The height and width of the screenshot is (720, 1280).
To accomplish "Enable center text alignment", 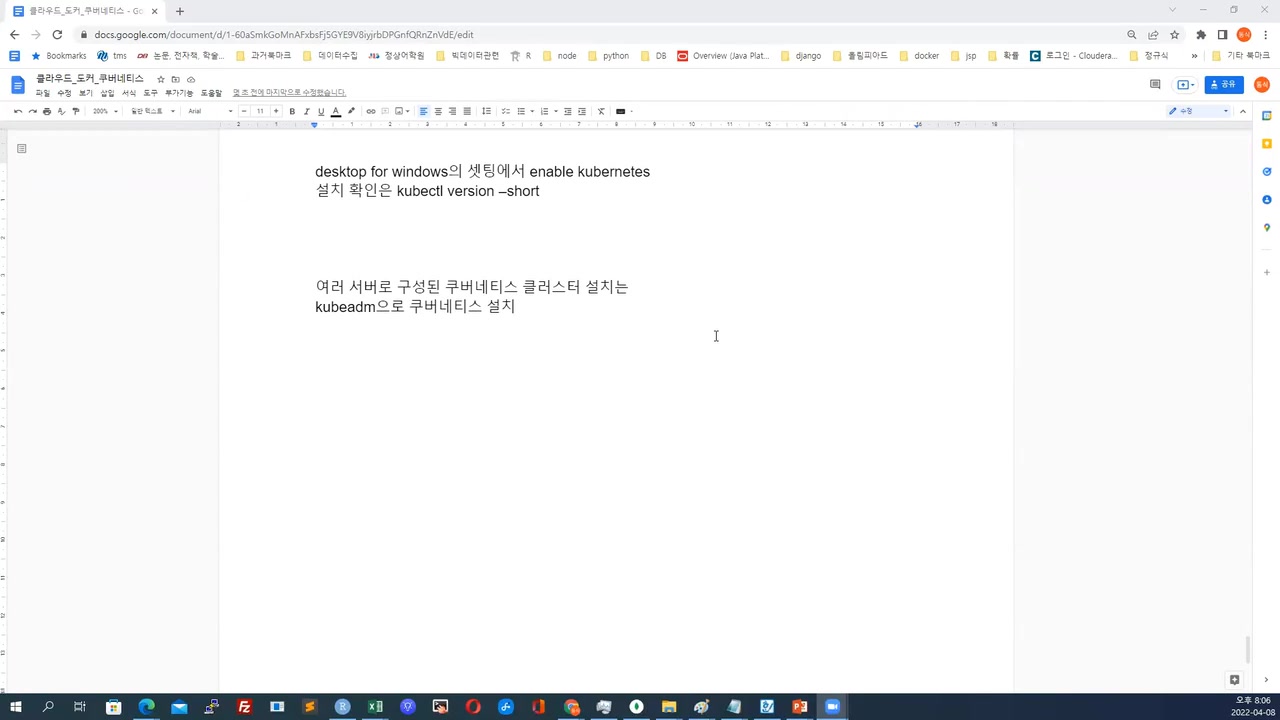I will tap(438, 111).
